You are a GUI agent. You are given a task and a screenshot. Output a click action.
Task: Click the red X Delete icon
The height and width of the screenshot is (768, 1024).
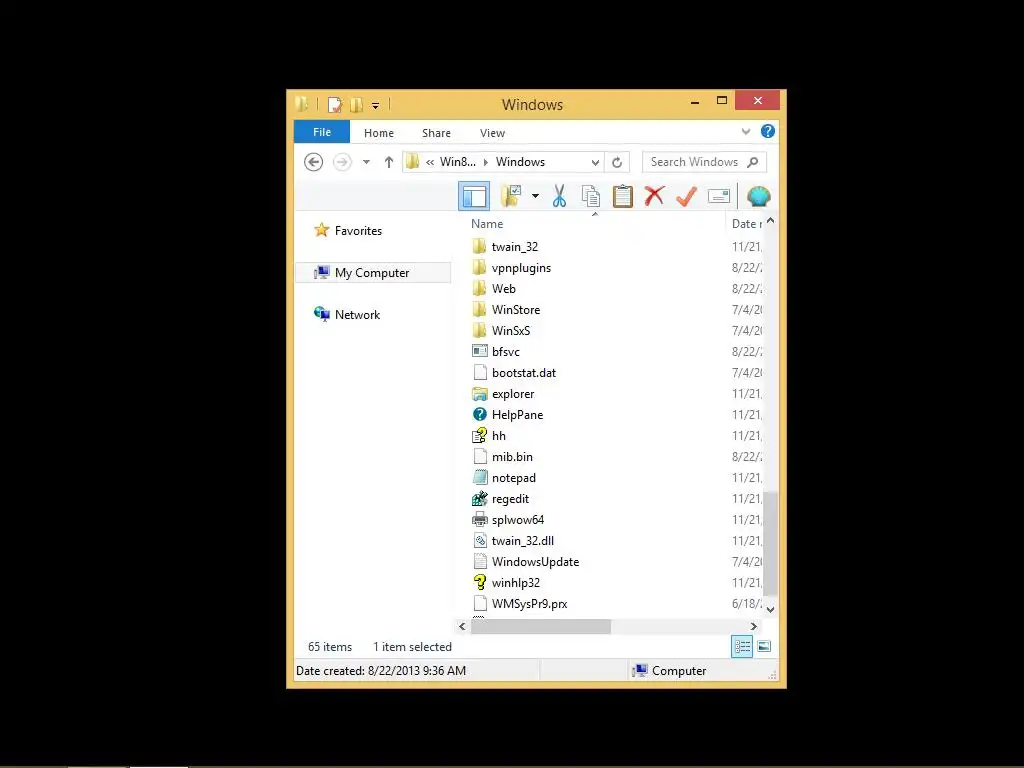click(x=654, y=196)
